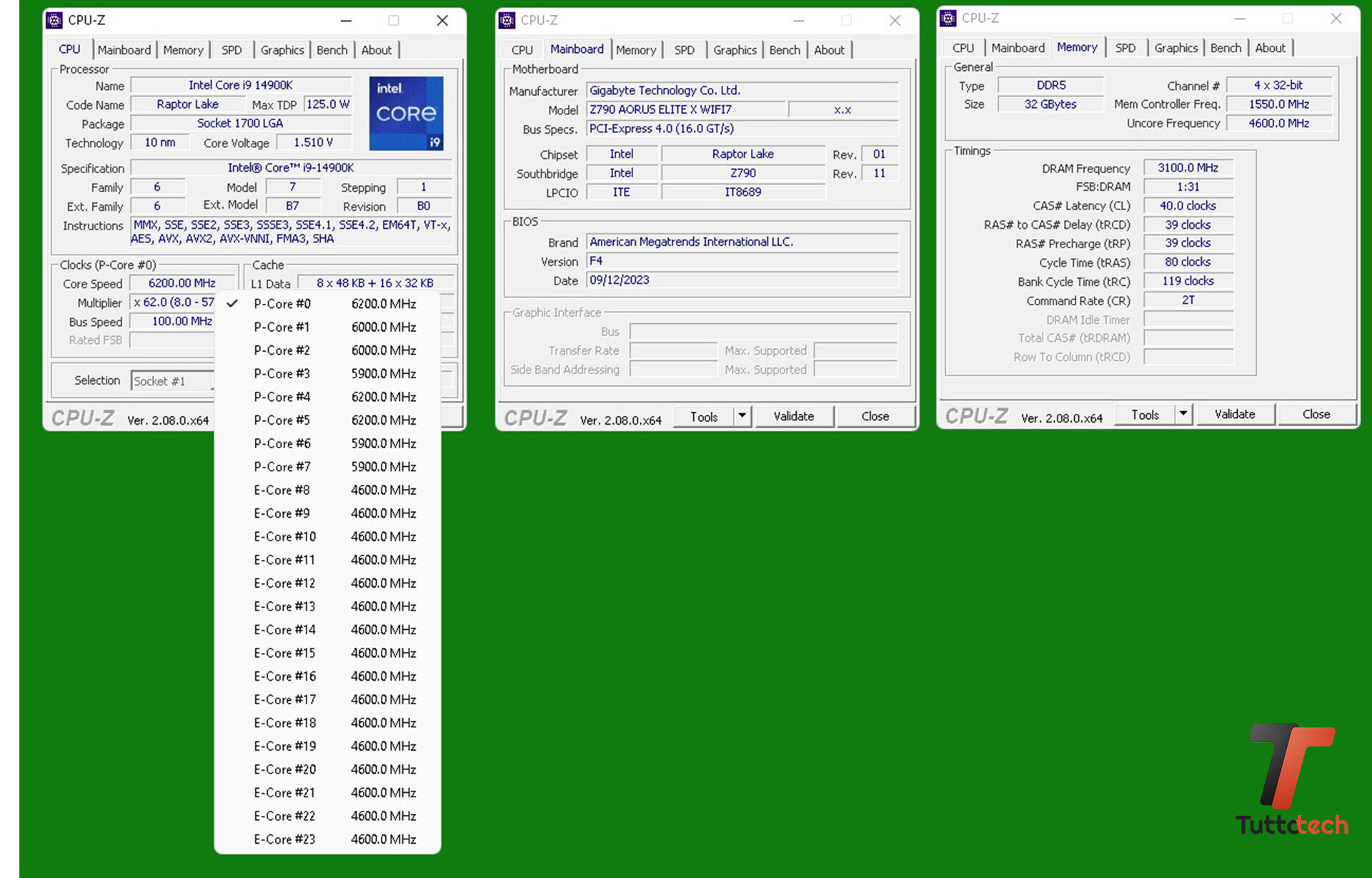Open the Tools dropdown arrow in Mainboard window
The width and height of the screenshot is (1372, 878).
742,416
